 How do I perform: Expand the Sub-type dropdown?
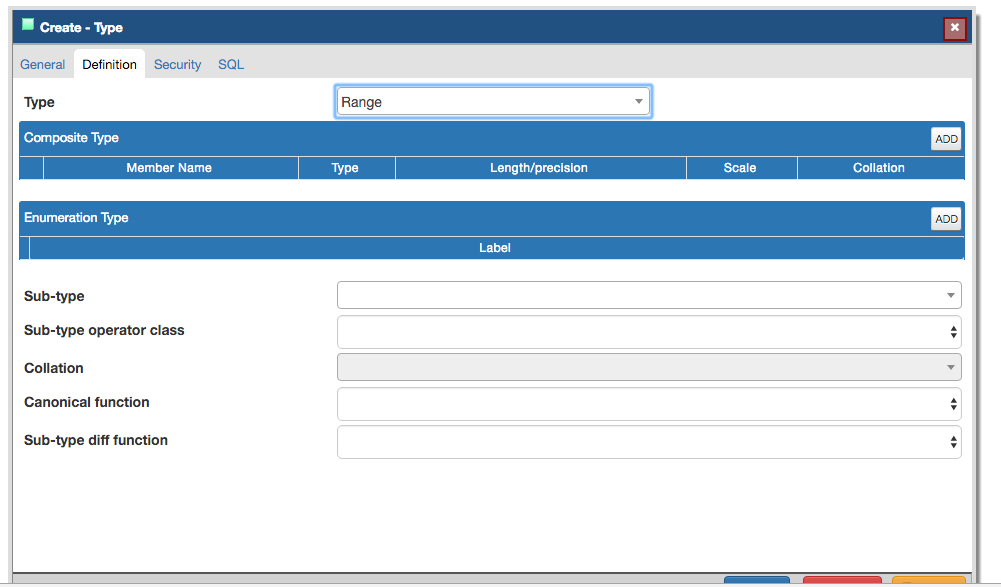pyautogui.click(x=649, y=295)
